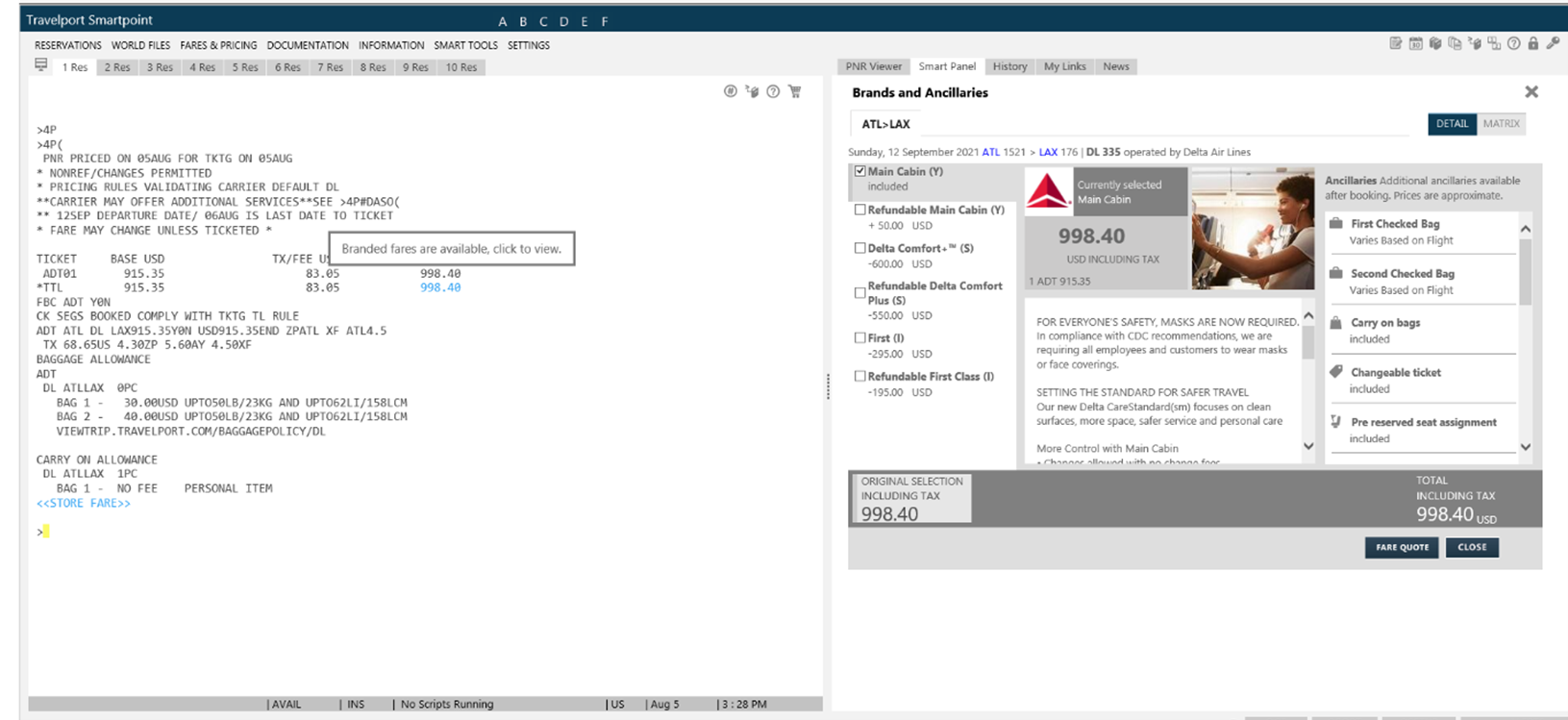Viewport: 1568px width, 720px height.
Task: Open the calendar icon in top toolbar
Action: (1415, 43)
